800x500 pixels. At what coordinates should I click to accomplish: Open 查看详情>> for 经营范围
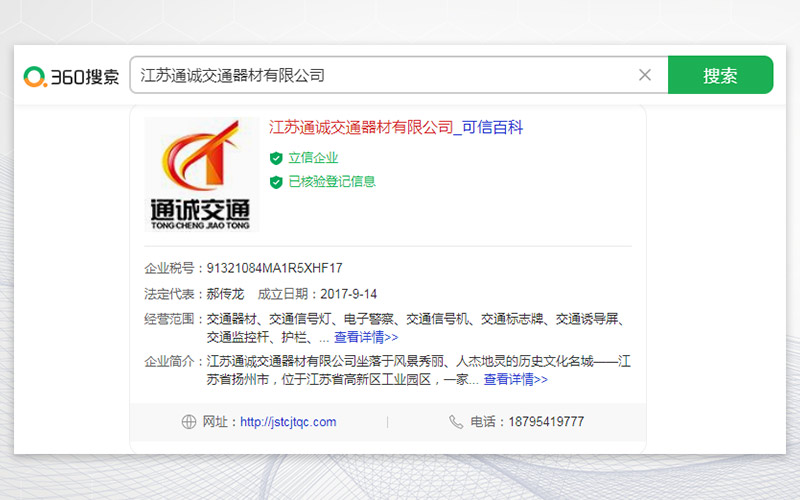click(366, 337)
